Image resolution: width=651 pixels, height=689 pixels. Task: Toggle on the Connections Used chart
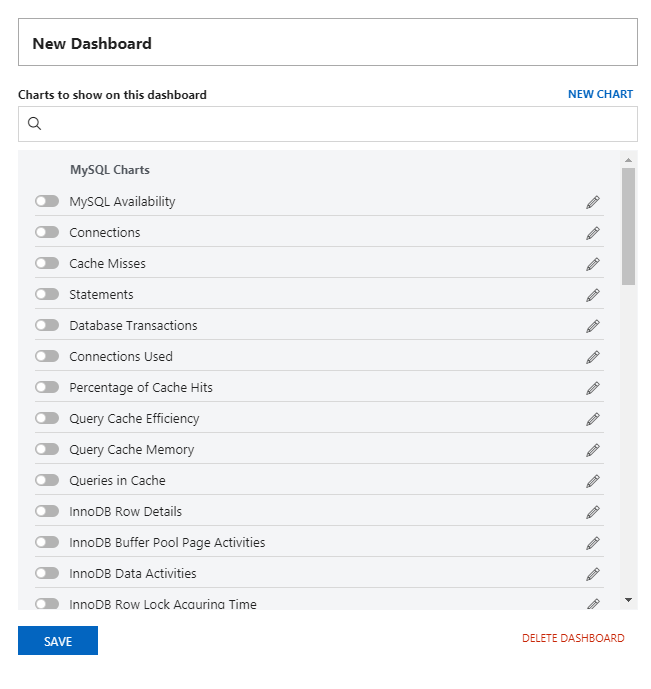click(47, 356)
